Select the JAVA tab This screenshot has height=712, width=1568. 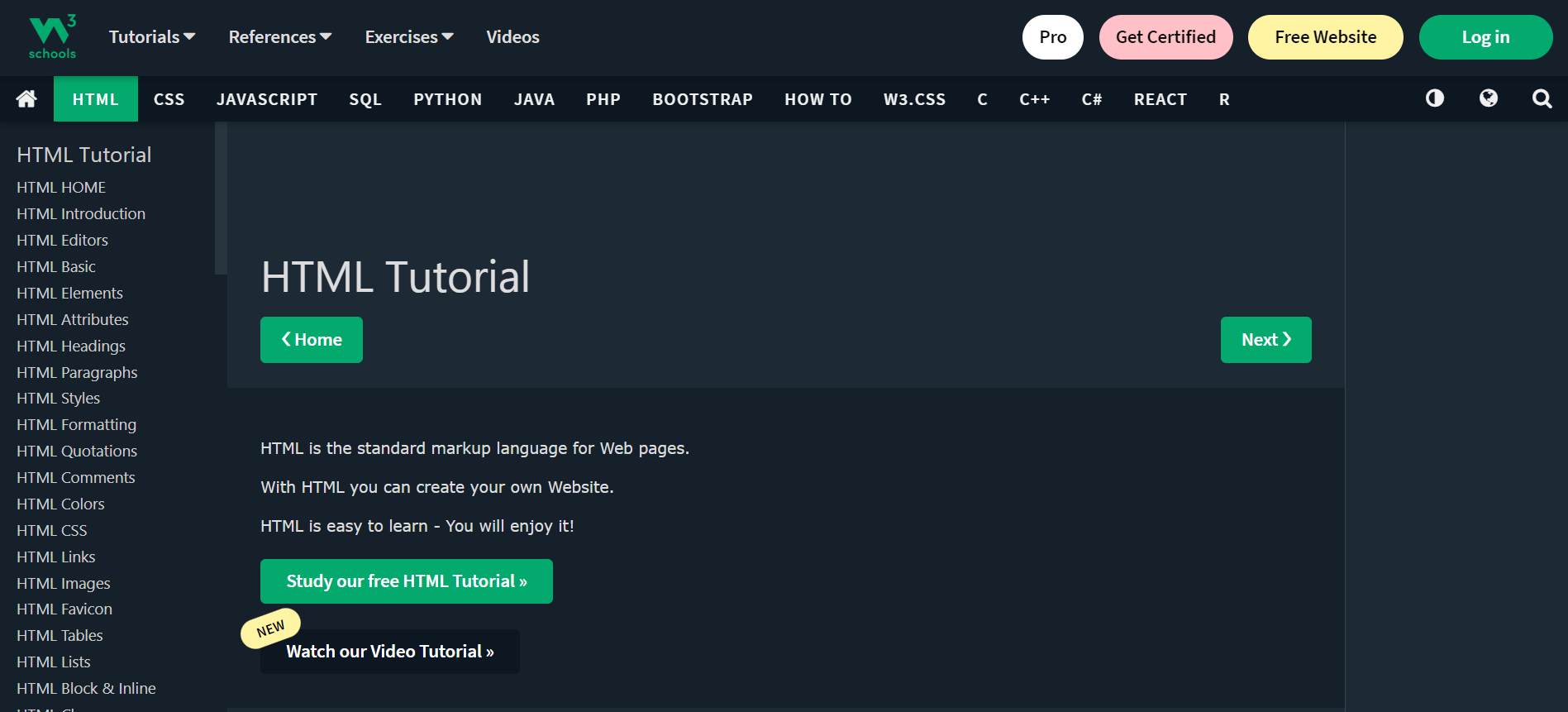(x=534, y=99)
